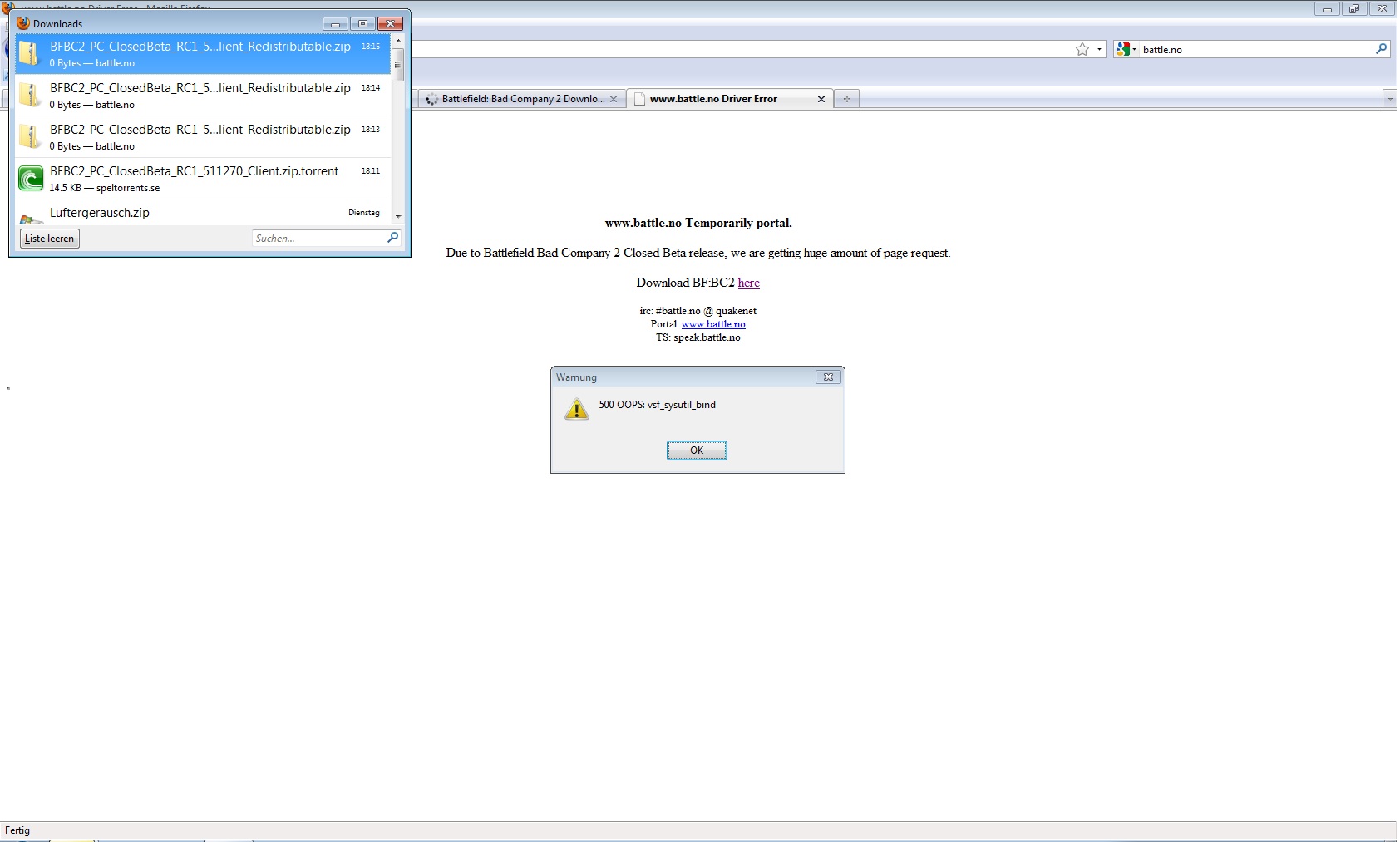Close the www.battle.no Driver Error tab
The height and width of the screenshot is (842, 1400).
click(x=821, y=99)
